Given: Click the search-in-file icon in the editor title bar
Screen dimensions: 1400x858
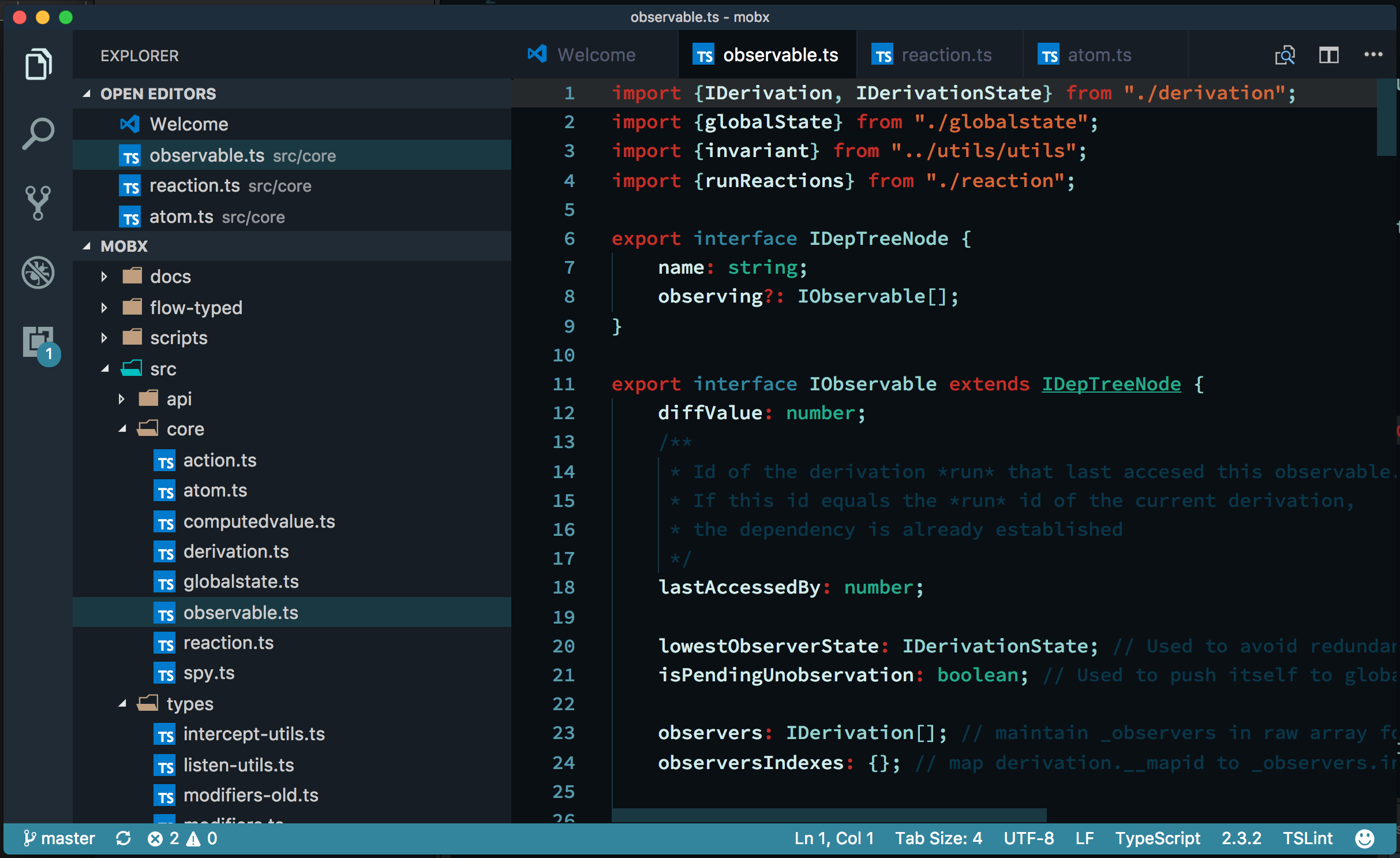Looking at the screenshot, I should click(x=1285, y=55).
